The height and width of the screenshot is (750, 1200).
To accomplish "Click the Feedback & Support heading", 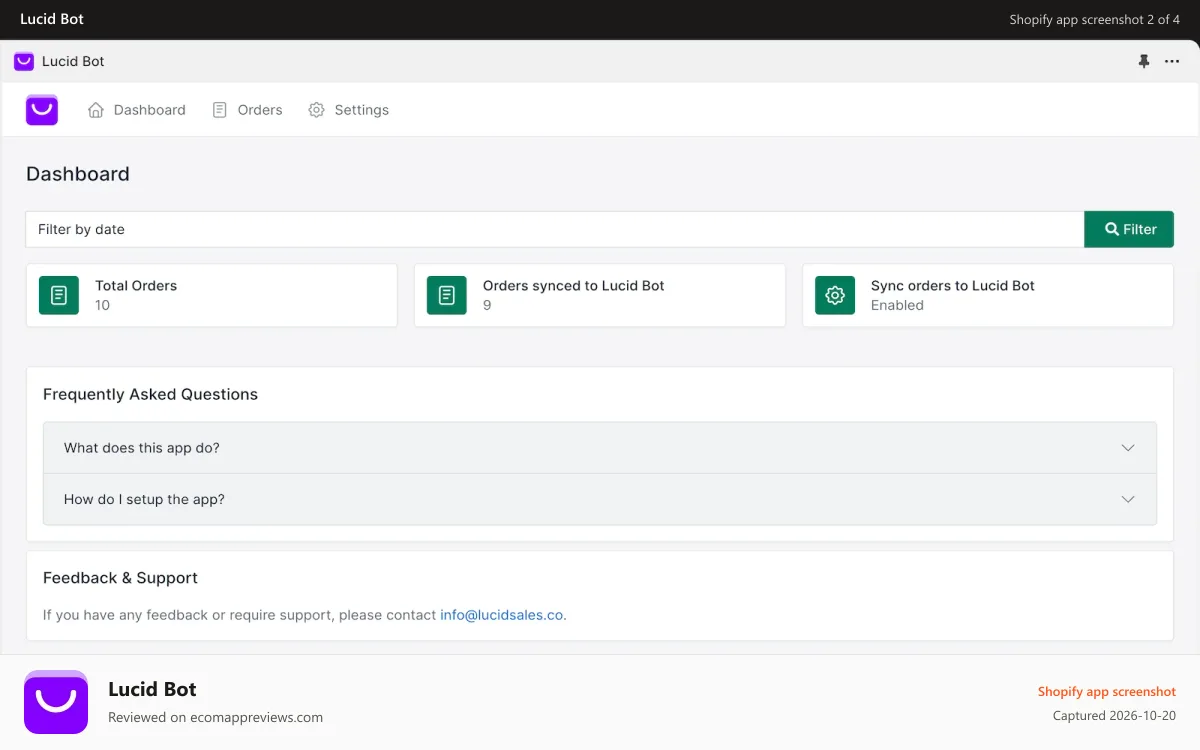I will pyautogui.click(x=120, y=578).
